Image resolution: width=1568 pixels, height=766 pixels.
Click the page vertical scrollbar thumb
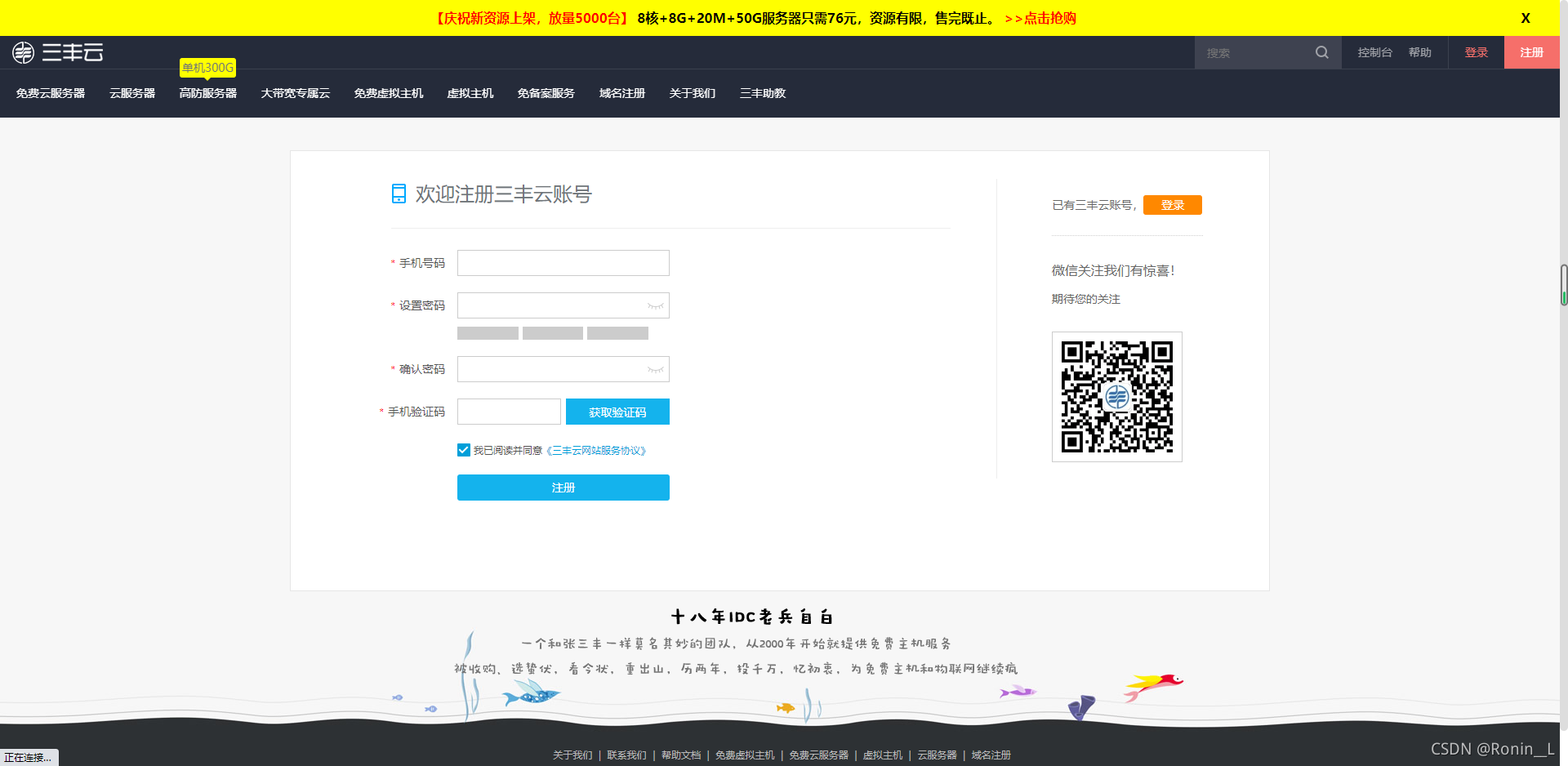pos(1564,285)
